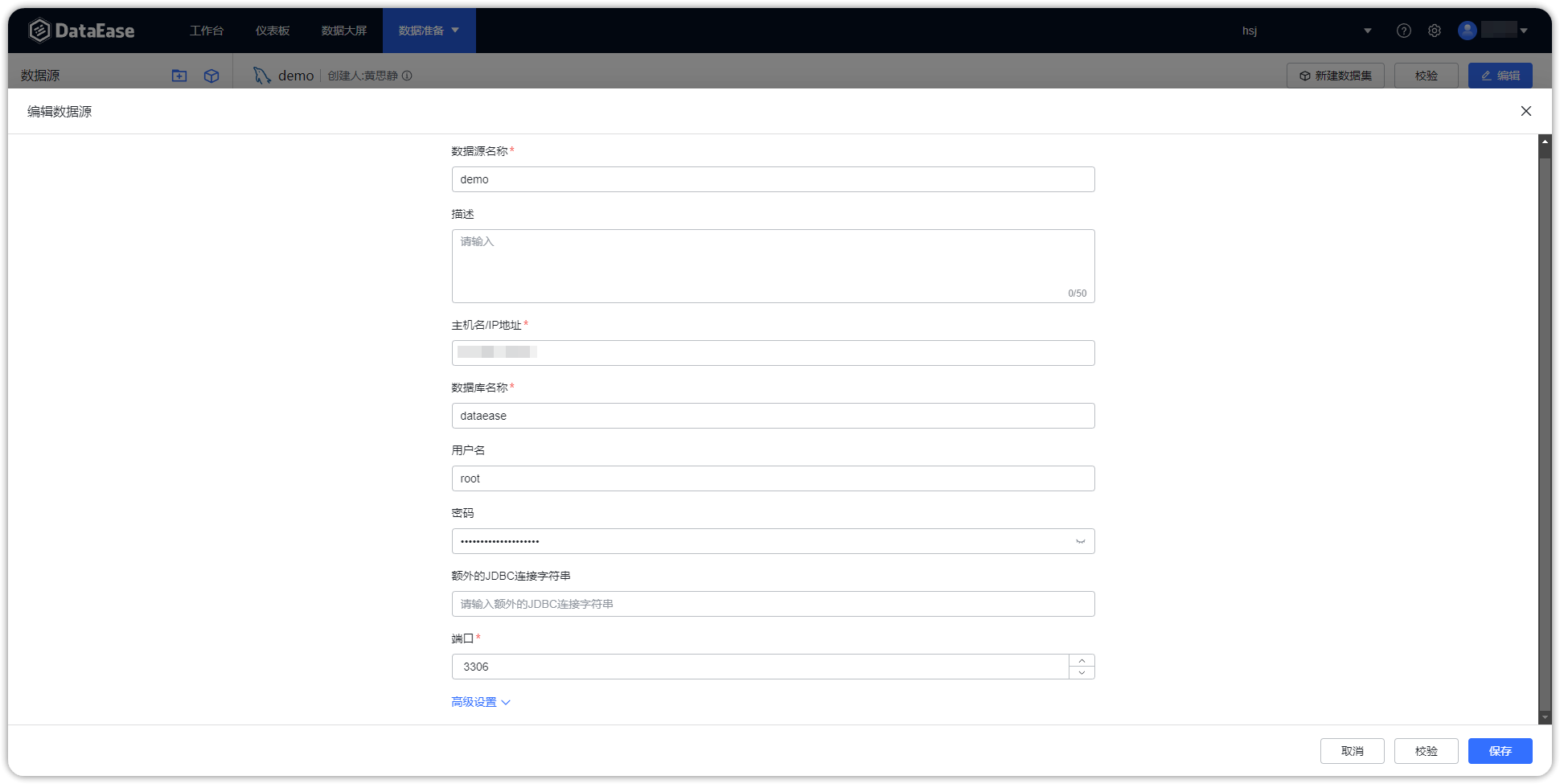Viewport: 1560px width, 784px height.
Task: Click the info icon after 创建人:黄思静
Action: pyautogui.click(x=408, y=76)
